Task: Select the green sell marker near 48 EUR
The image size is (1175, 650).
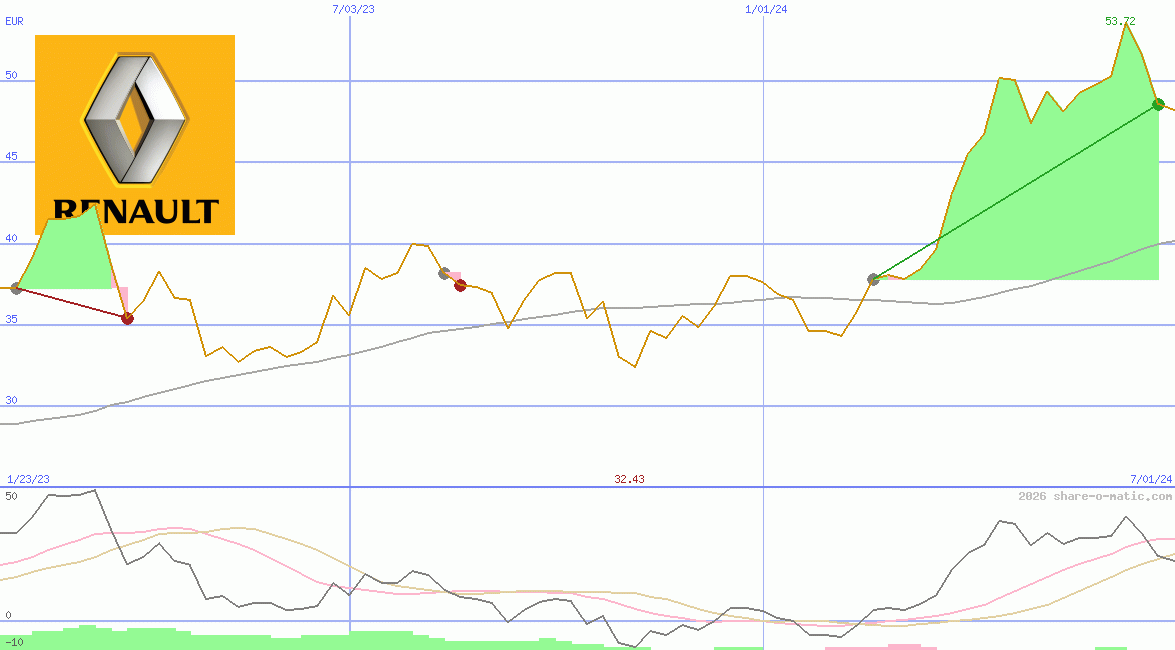Action: click(1158, 104)
